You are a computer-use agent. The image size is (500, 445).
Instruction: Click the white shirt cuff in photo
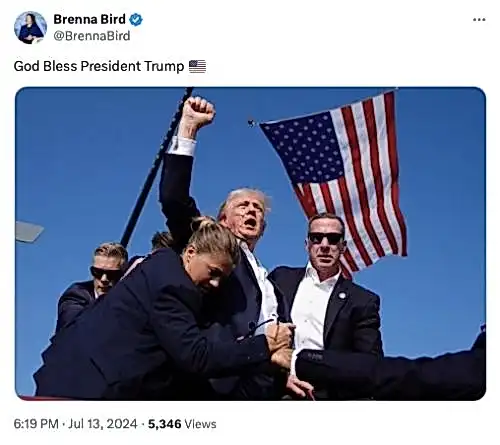click(x=182, y=146)
